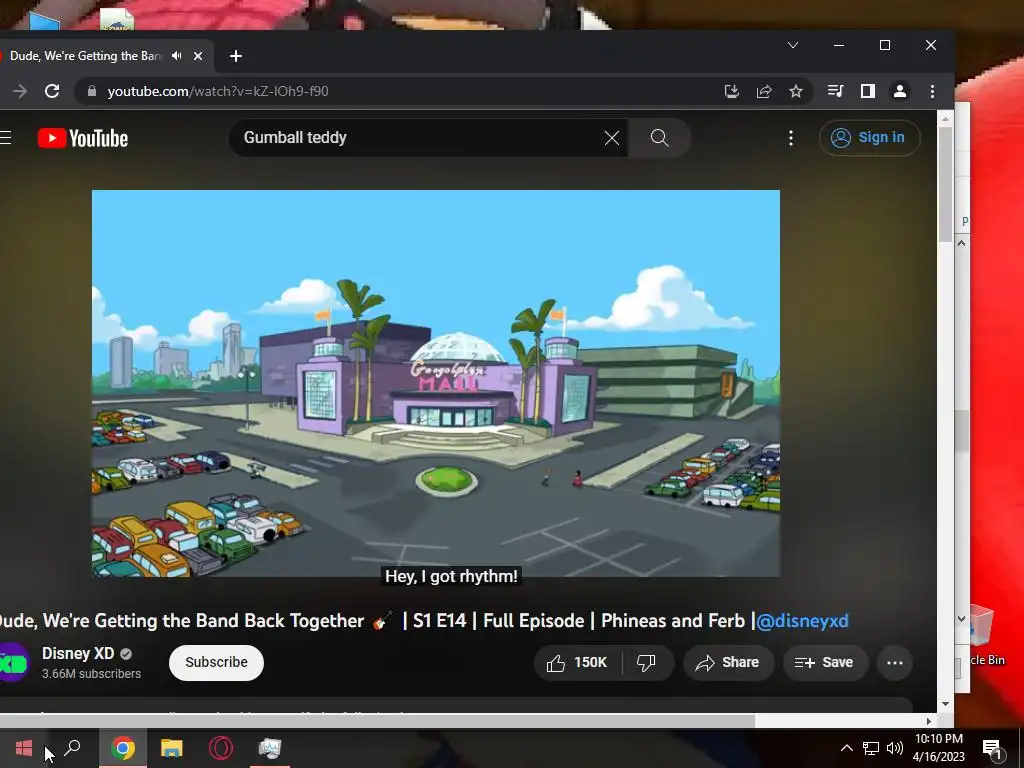Open Windows taskbar search
The height and width of the screenshot is (768, 1024).
click(x=72, y=748)
